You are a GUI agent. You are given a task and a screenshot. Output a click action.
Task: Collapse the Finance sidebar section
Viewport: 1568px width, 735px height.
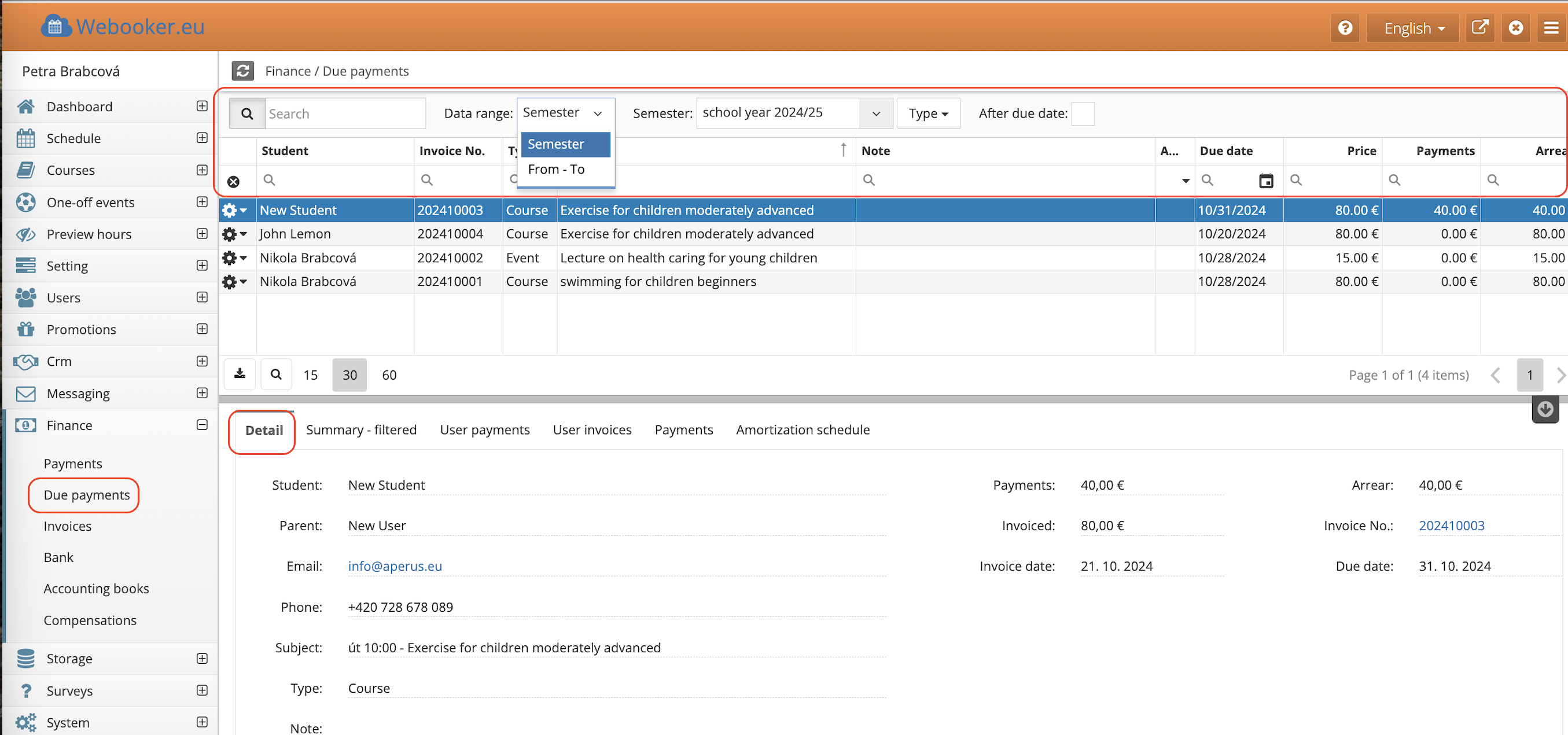pos(202,425)
